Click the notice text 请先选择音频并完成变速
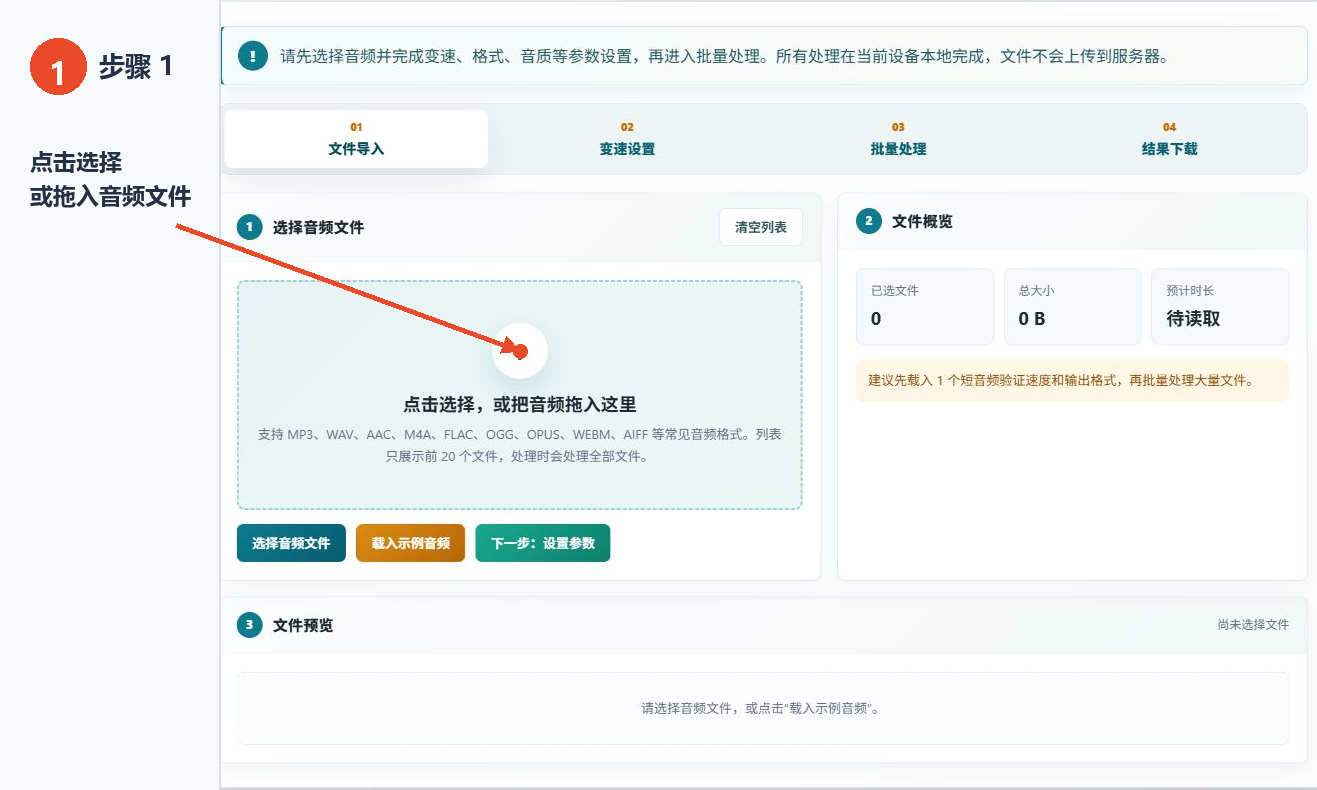 point(725,56)
